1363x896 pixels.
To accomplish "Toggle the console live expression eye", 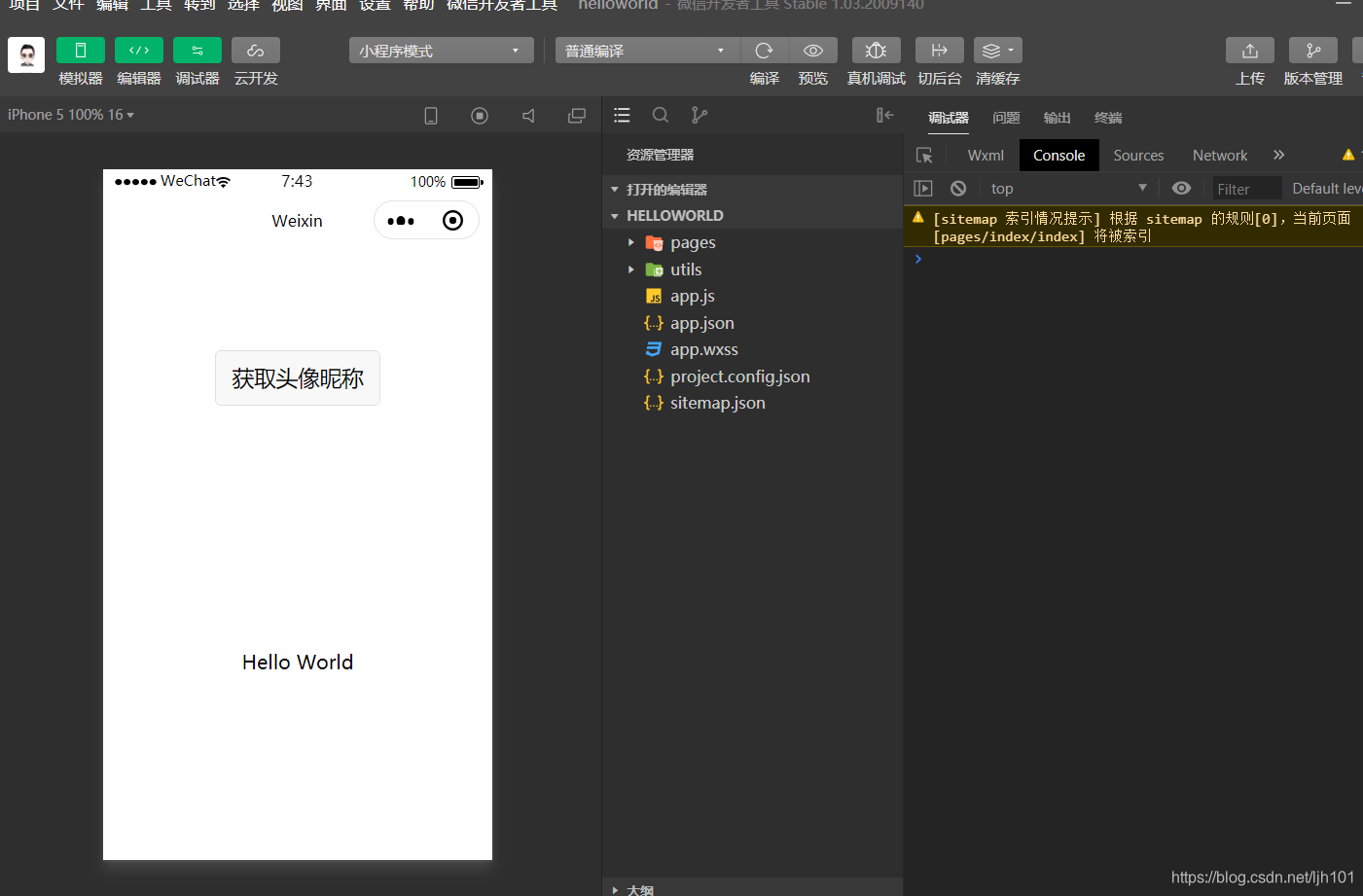I will click(1181, 189).
